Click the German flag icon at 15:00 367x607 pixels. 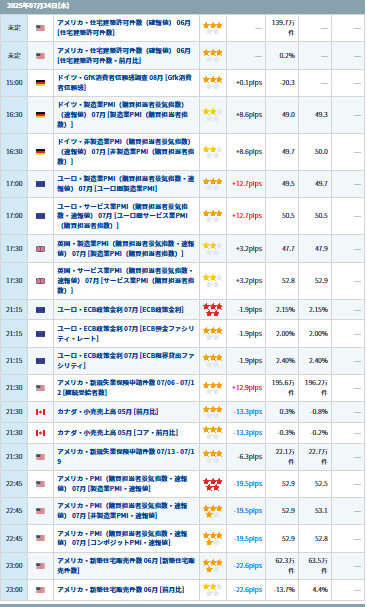coord(40,83)
